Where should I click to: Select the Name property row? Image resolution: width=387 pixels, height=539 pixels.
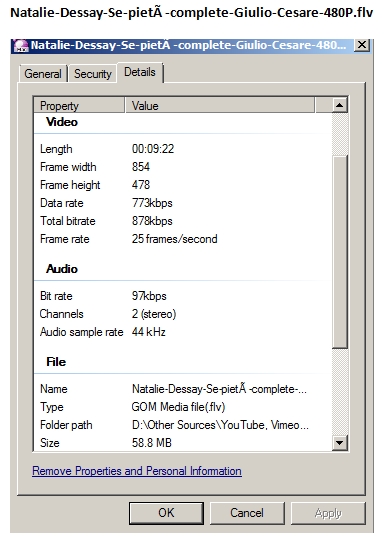[x=54, y=389]
